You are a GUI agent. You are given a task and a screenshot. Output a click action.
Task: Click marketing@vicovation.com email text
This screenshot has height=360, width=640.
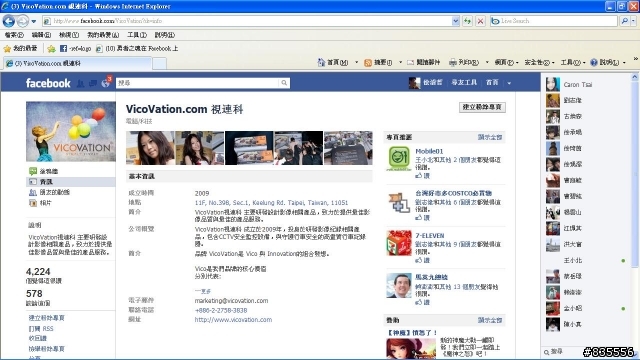[231, 301]
